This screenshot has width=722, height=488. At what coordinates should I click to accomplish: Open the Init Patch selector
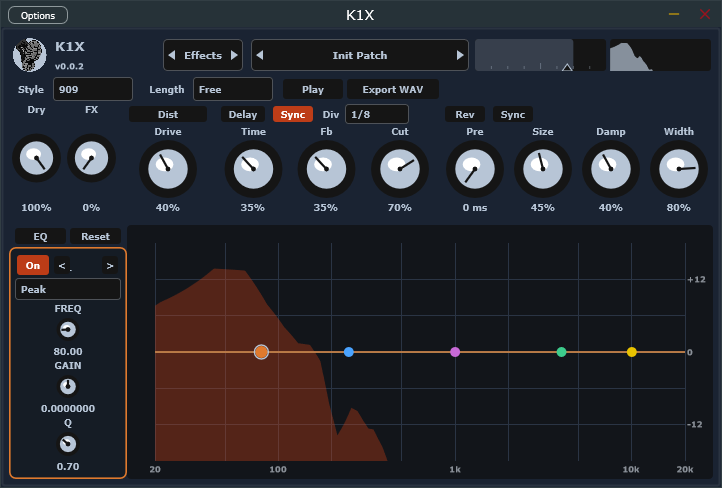click(360, 55)
